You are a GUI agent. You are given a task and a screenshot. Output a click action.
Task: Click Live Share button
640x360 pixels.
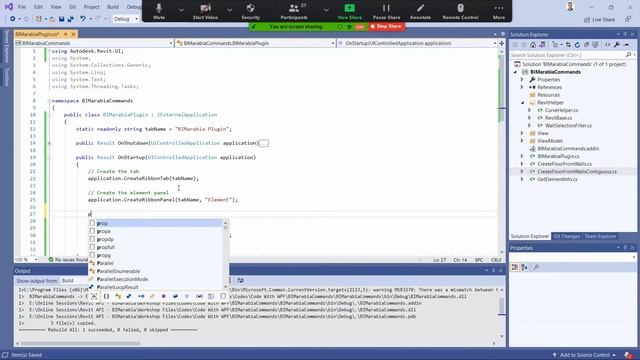[x=599, y=19]
